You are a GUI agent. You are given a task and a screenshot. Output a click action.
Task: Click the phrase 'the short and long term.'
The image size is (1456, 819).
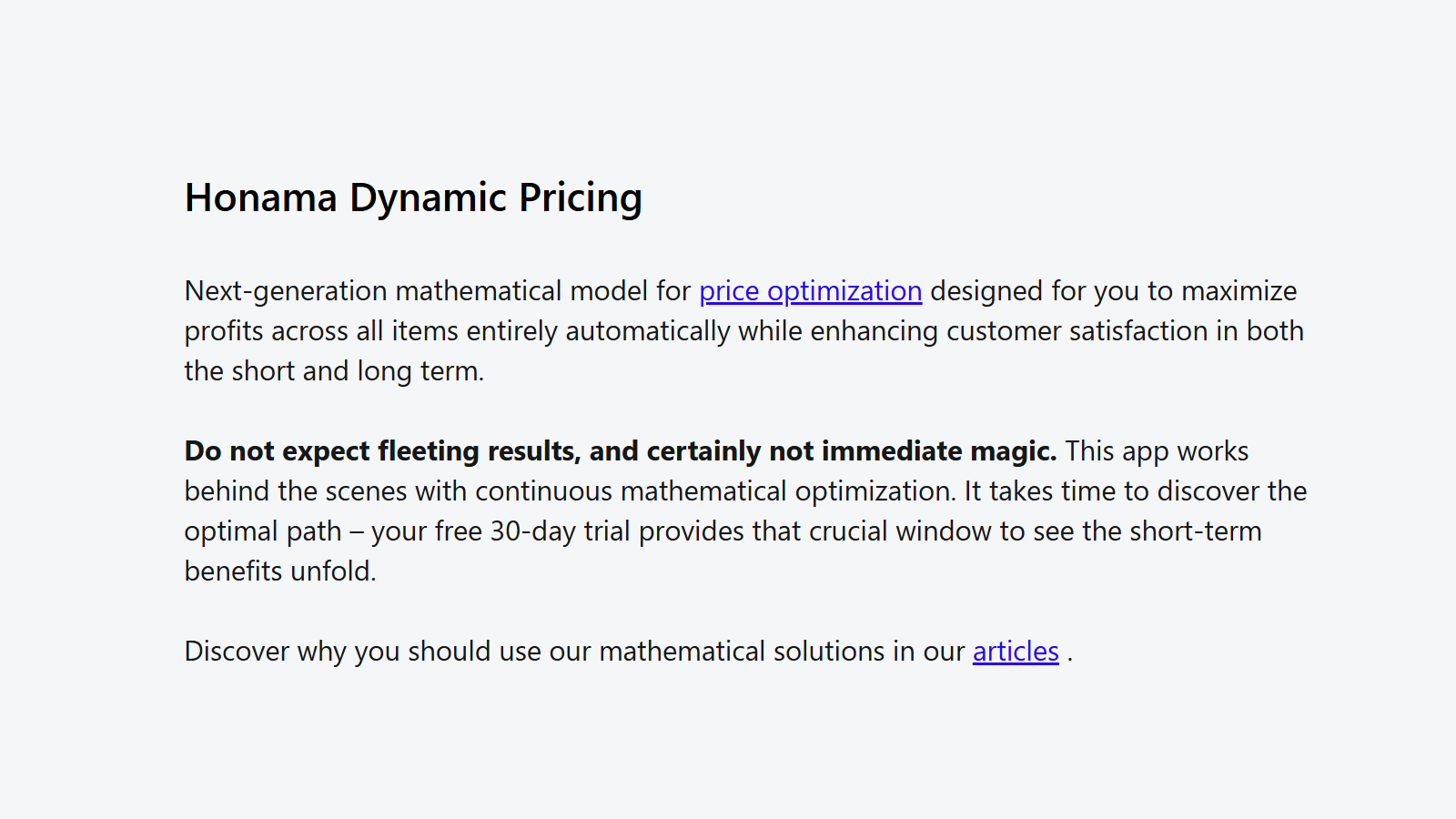click(x=334, y=371)
